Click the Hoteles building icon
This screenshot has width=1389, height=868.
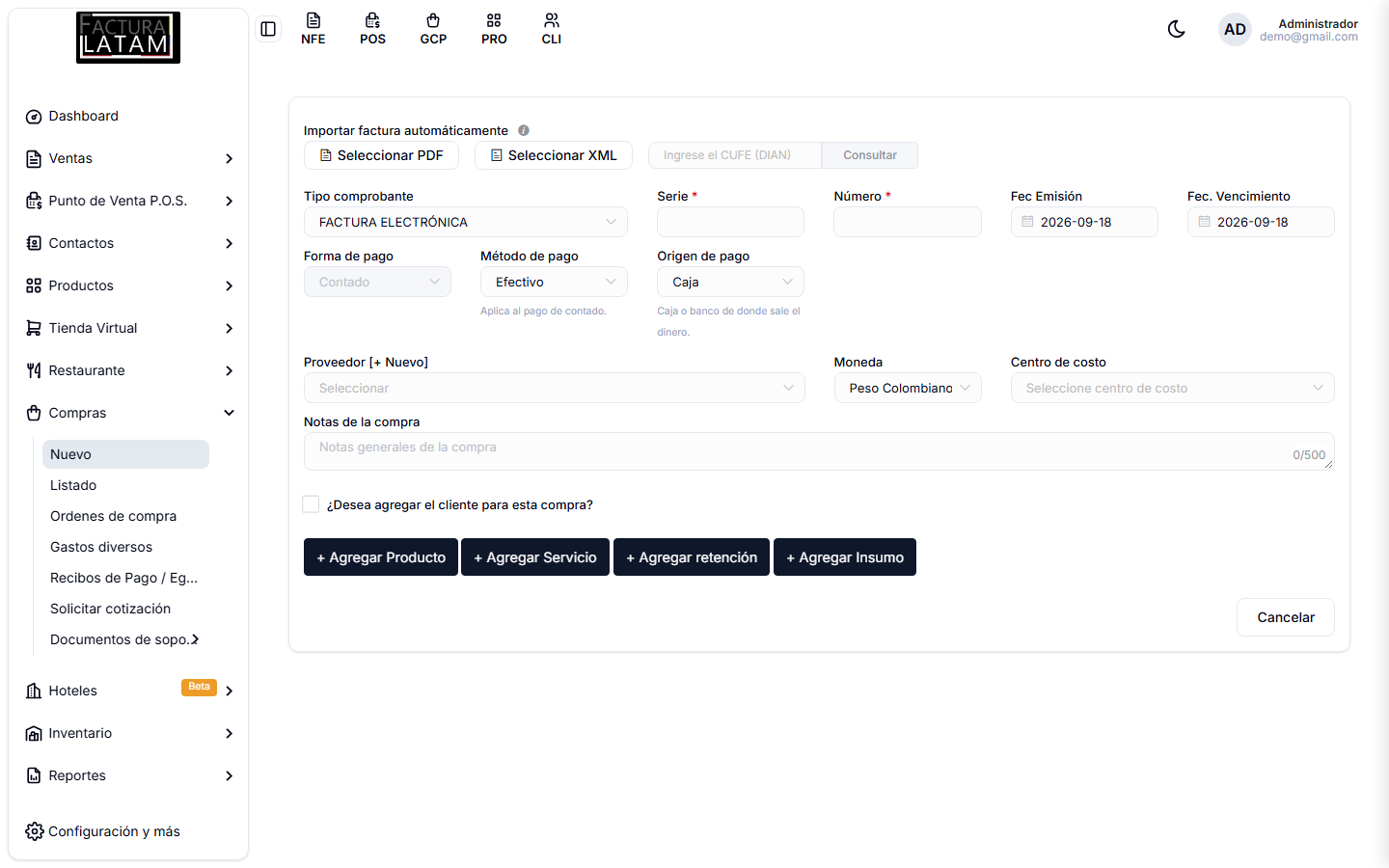(x=34, y=692)
